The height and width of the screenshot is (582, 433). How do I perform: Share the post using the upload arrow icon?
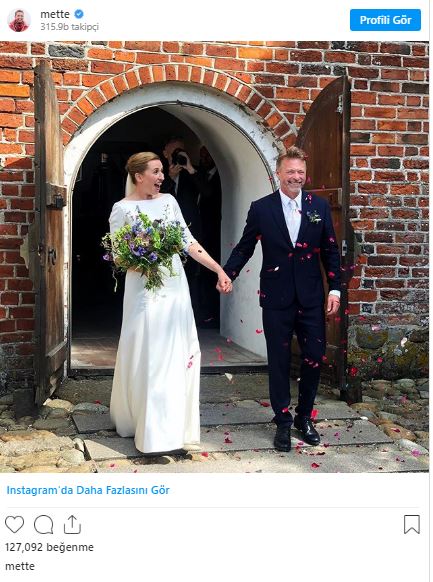point(72,524)
